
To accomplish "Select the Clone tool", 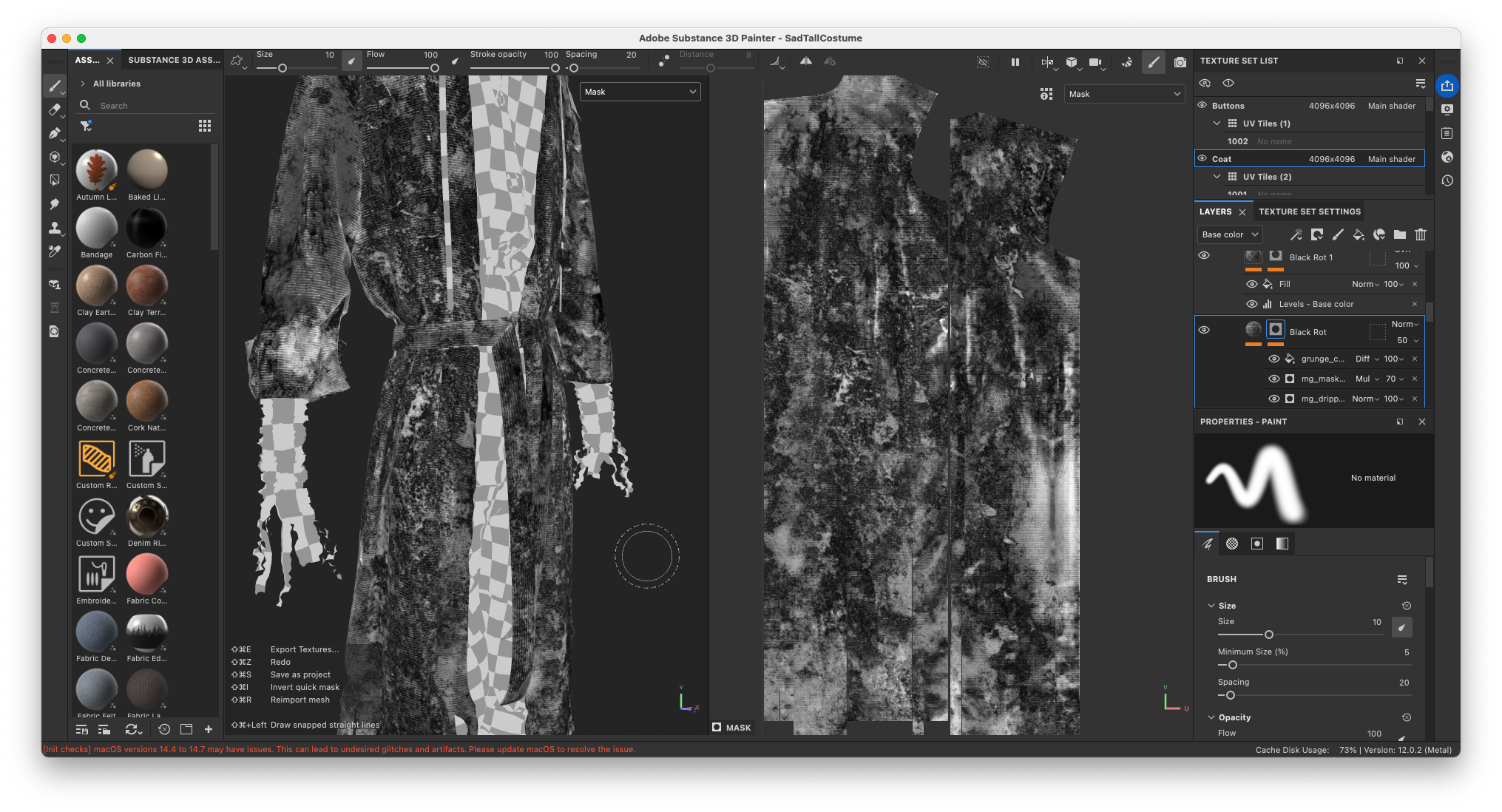I will 55,228.
